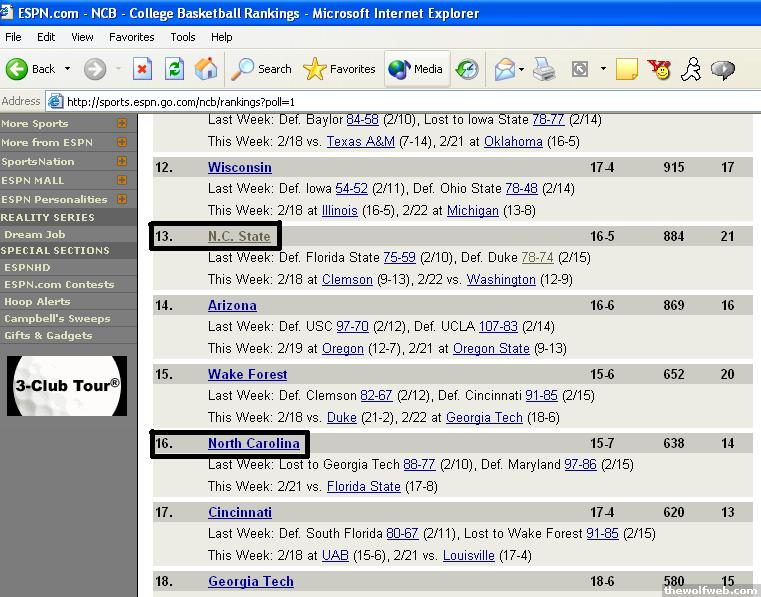Go to the Home page icon
This screenshot has width=761, height=597.
pos(206,69)
